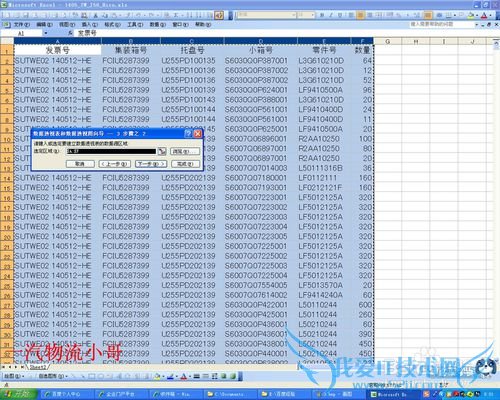The image size is (500, 400).
Task: Click the line style icon on drawing toolbar
Action: (x=197, y=376)
